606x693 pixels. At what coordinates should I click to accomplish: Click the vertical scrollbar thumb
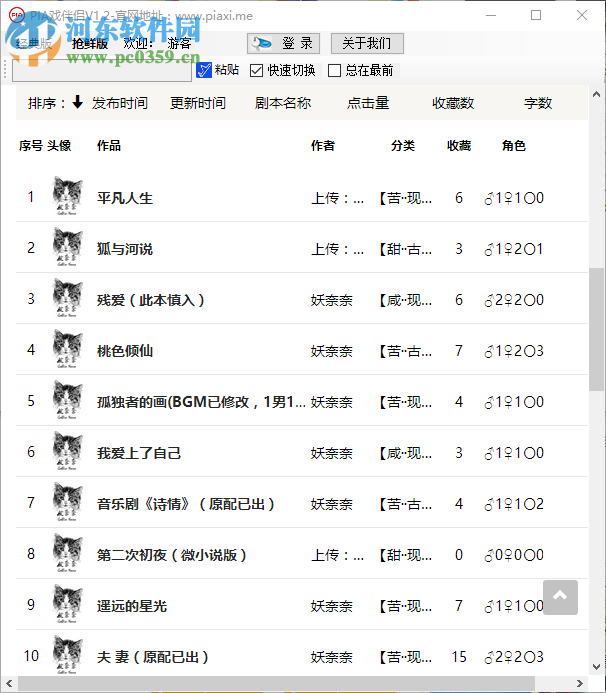(596, 329)
